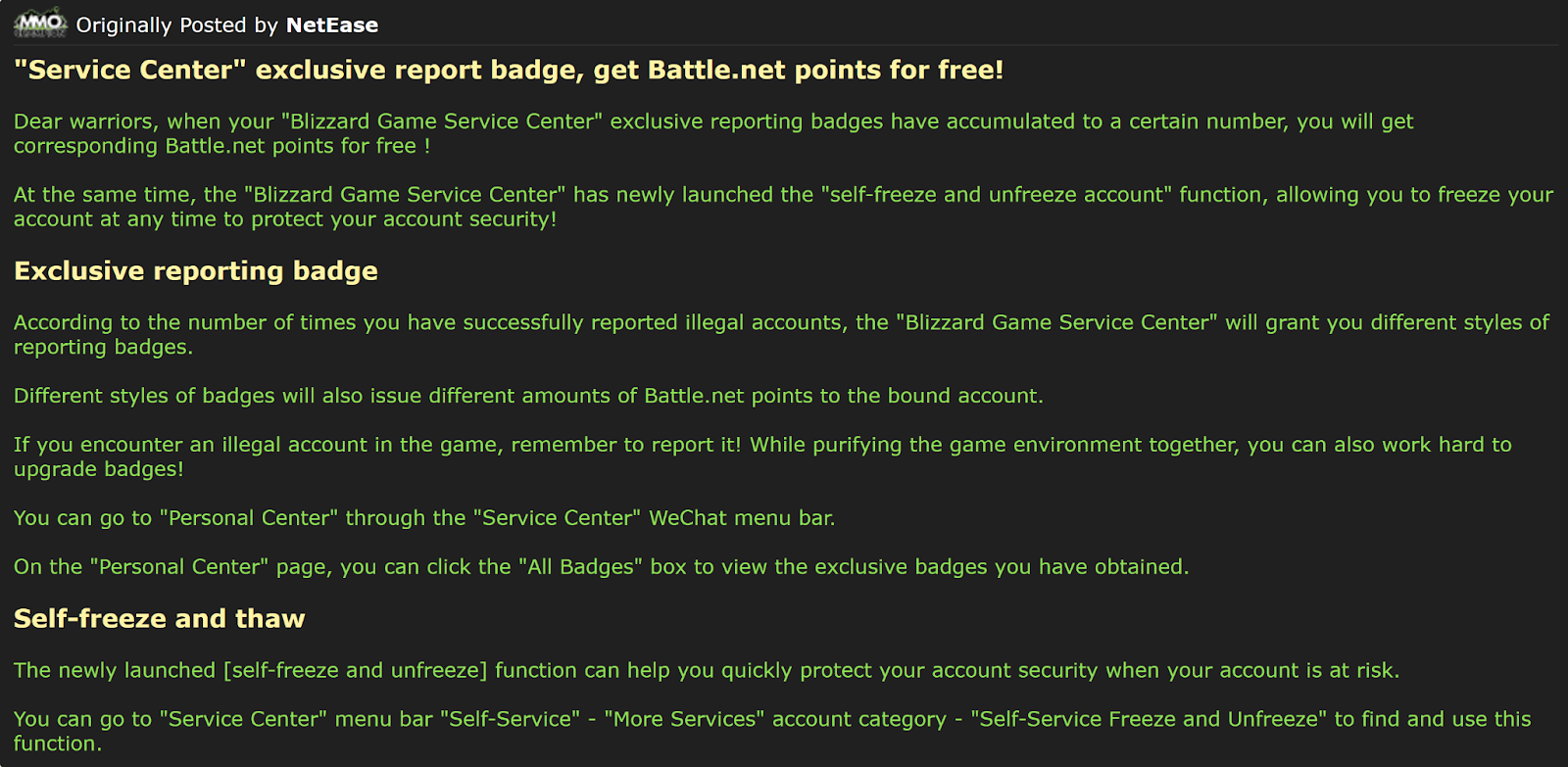Click the phrase "self-freeze and unfreeze account"
Image resolution: width=1568 pixels, height=767 pixels.
click(997, 195)
